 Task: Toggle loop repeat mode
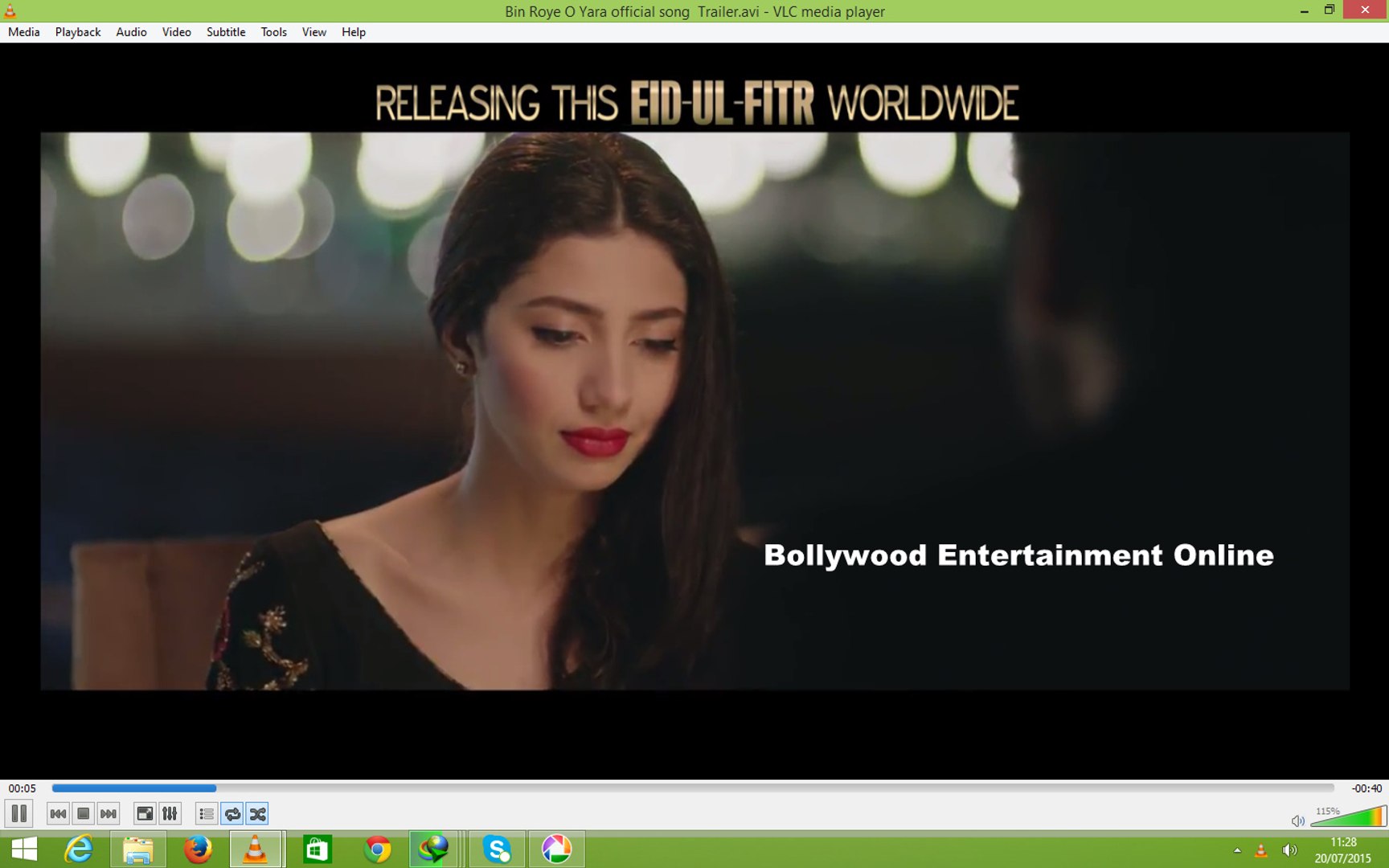(232, 814)
